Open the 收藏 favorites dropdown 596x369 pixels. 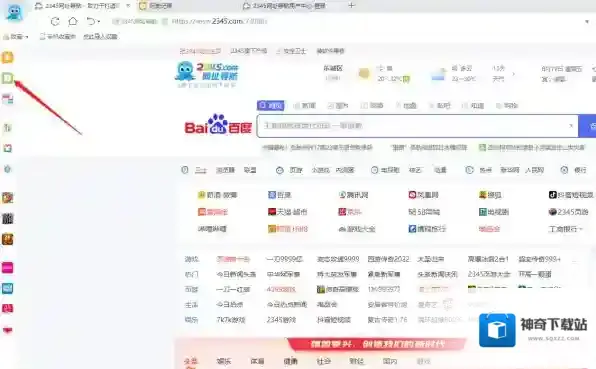16,36
